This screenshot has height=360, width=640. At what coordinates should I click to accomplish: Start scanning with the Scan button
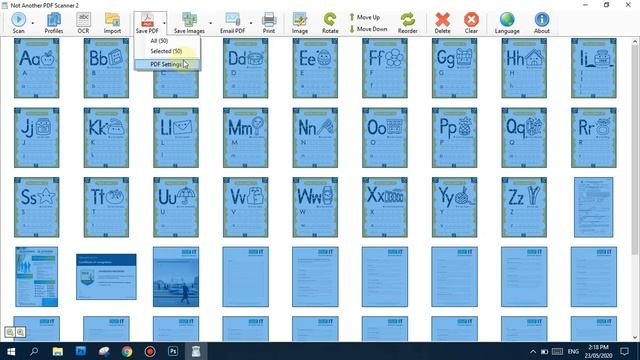pos(18,23)
